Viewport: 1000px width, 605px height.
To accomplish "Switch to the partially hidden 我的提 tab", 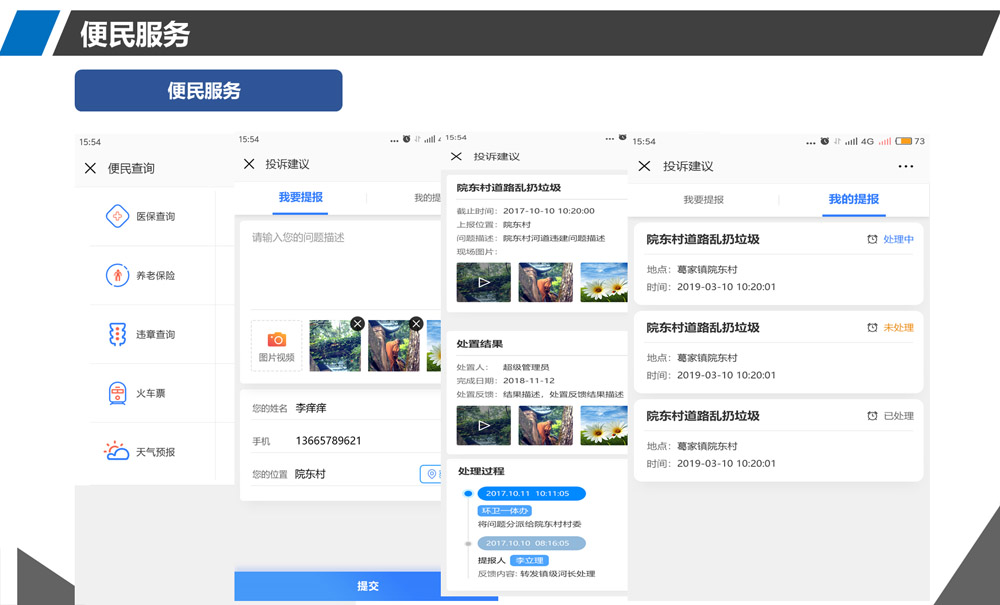I will coord(427,198).
